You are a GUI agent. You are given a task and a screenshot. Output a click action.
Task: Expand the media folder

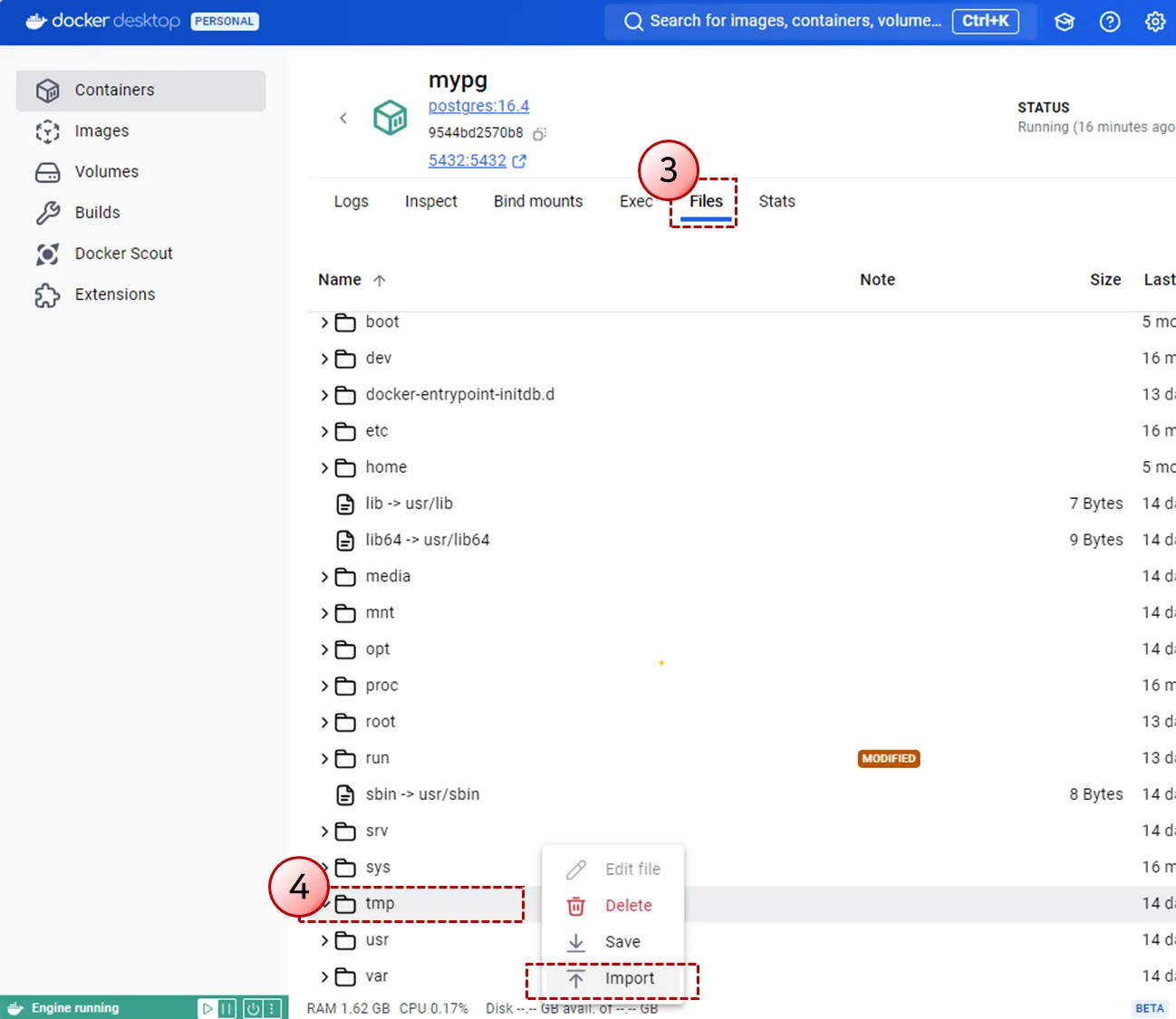tap(324, 576)
